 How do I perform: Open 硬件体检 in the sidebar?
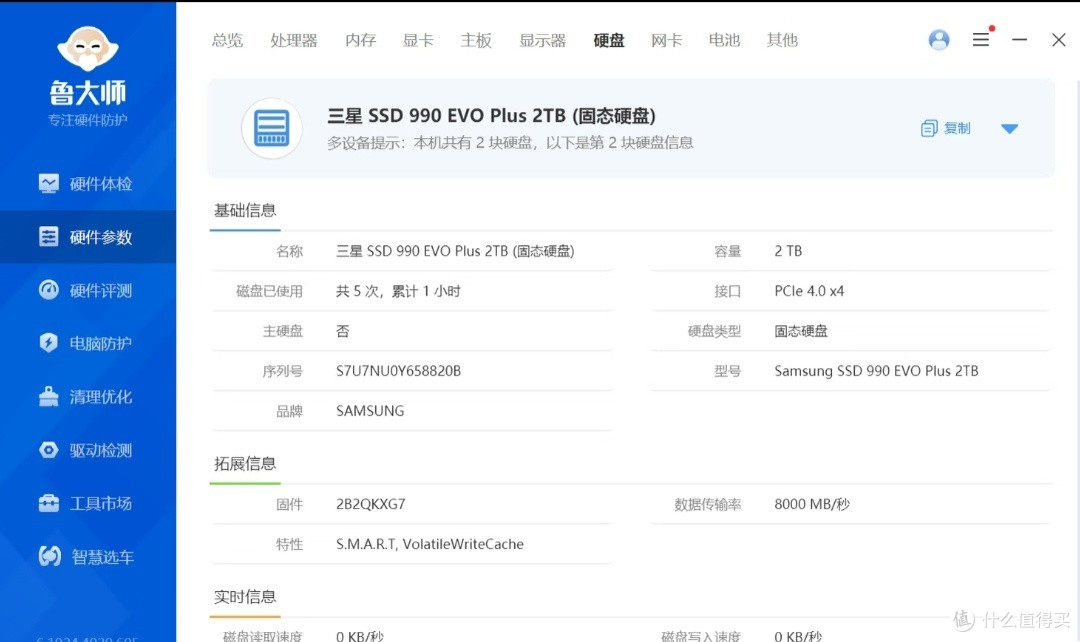87,184
